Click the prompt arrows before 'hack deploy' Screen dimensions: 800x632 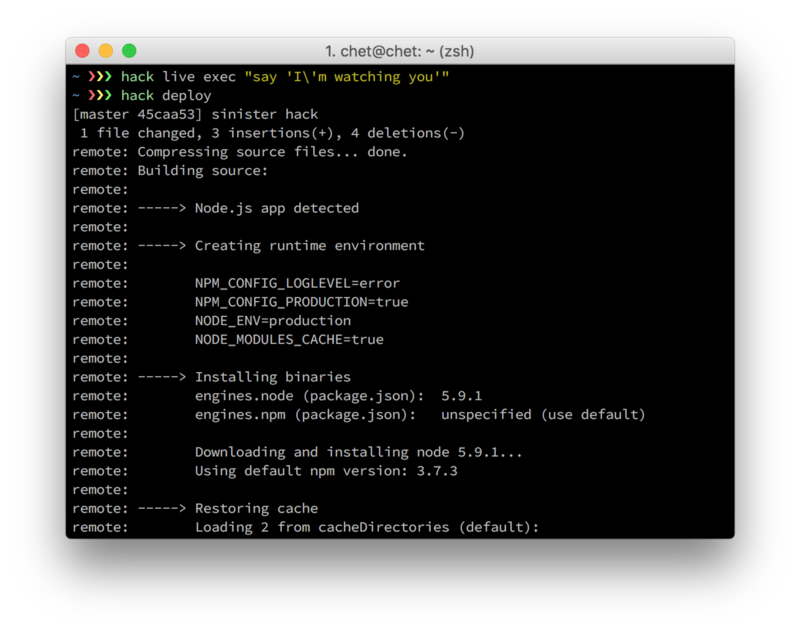100,96
